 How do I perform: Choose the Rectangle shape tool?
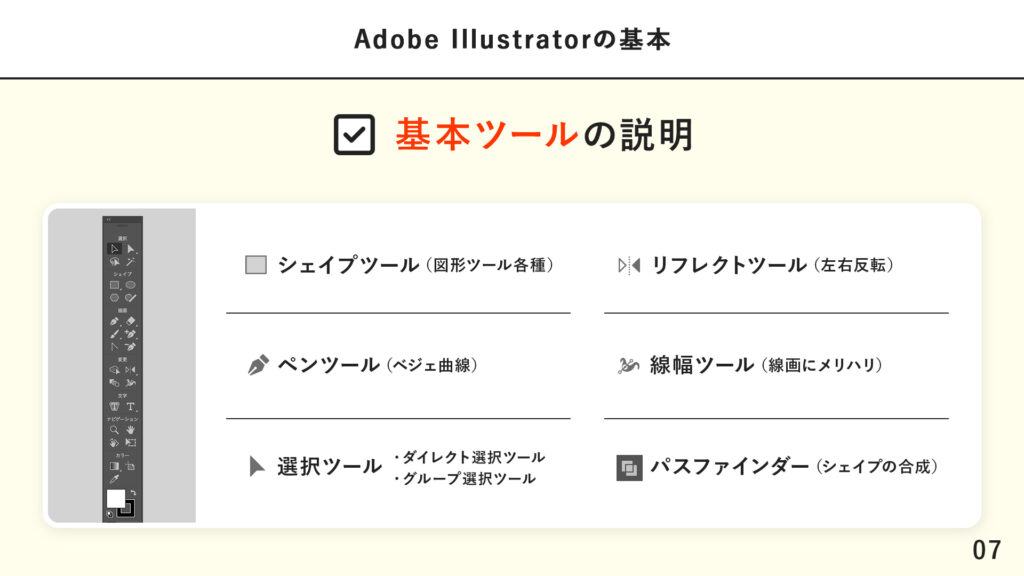[115, 285]
